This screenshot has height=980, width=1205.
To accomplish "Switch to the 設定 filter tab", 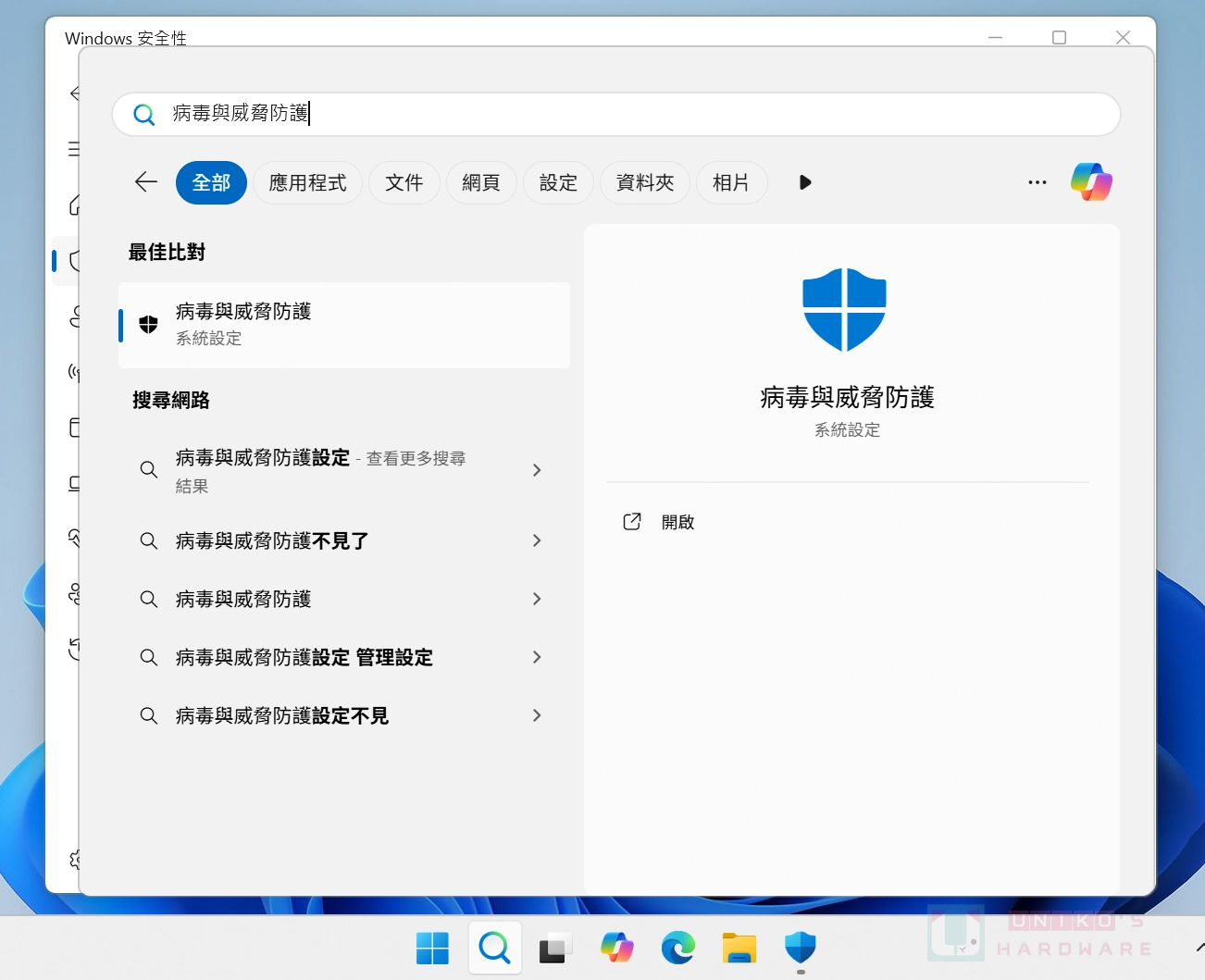I will [x=558, y=182].
